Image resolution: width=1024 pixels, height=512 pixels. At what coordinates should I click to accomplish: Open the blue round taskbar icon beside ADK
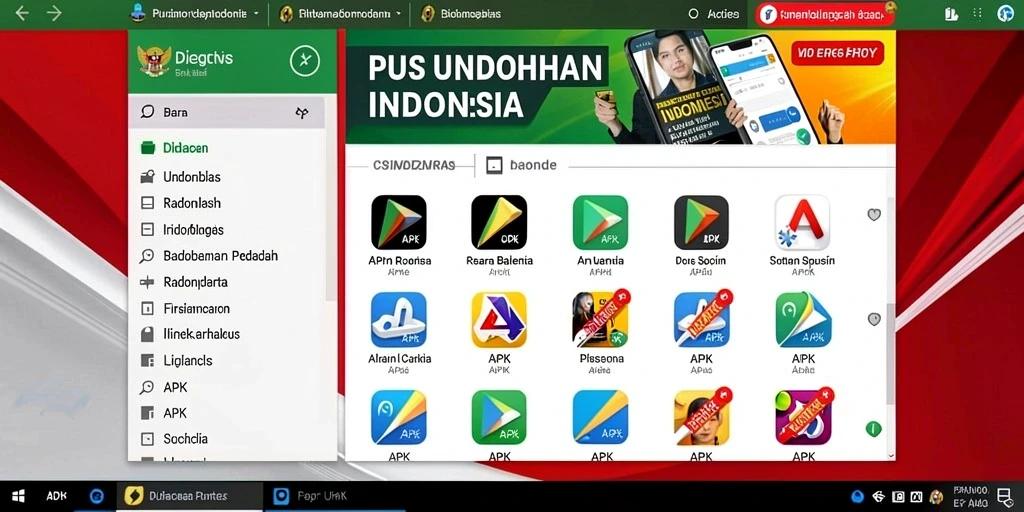point(97,496)
